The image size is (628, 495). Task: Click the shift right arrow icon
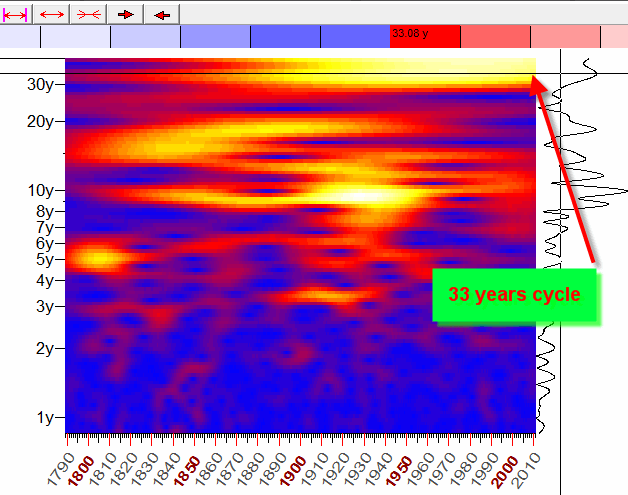pos(125,15)
